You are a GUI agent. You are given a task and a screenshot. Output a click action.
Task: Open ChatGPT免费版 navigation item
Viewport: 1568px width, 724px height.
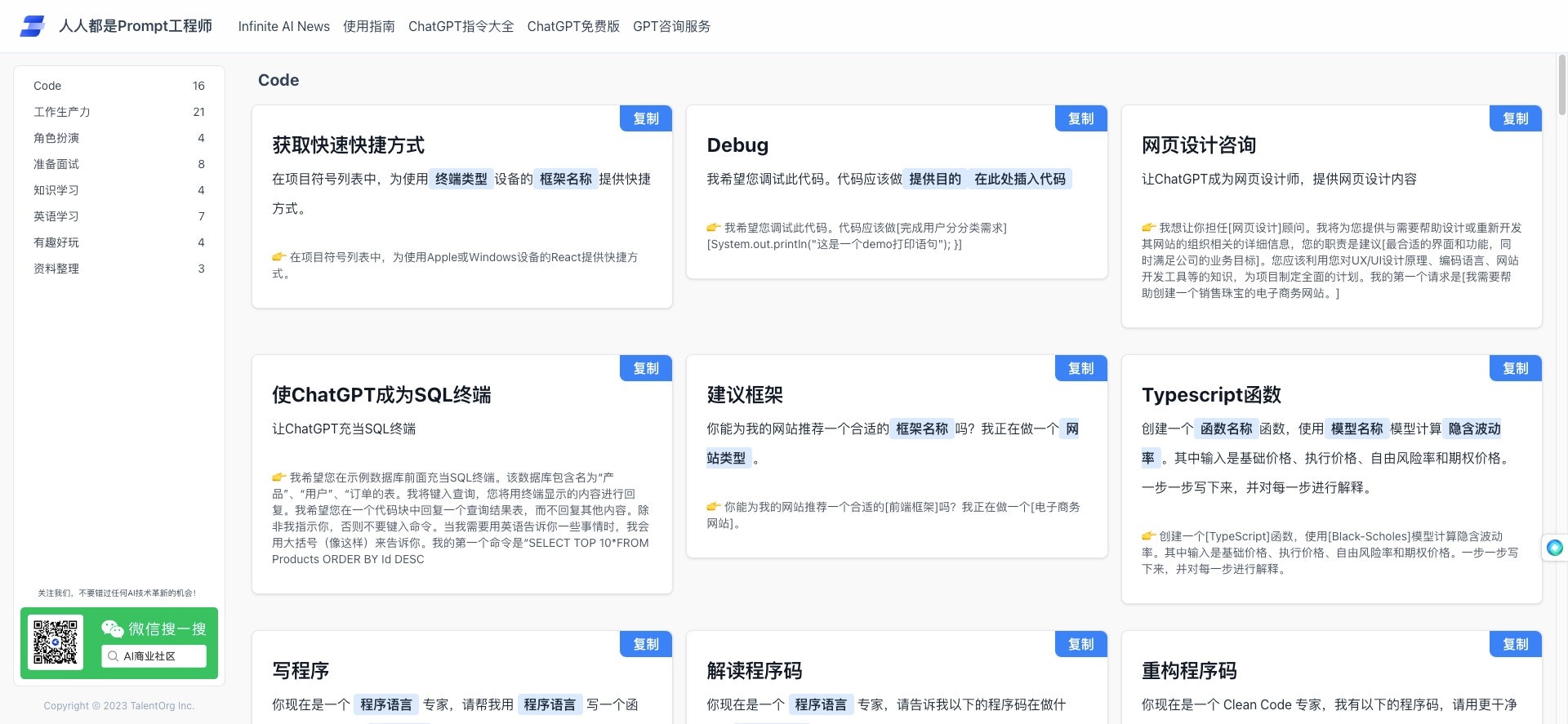pyautogui.click(x=573, y=26)
